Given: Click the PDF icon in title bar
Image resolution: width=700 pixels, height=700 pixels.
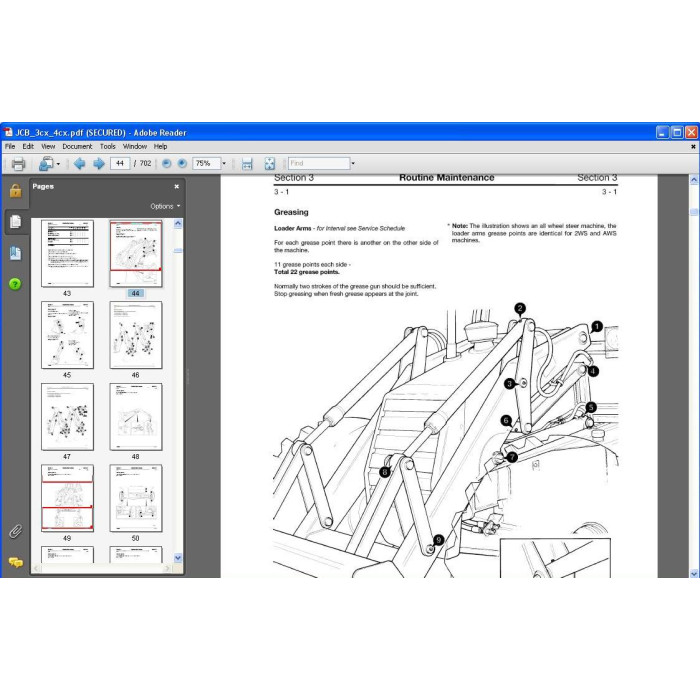Looking at the screenshot, I should [x=8, y=132].
